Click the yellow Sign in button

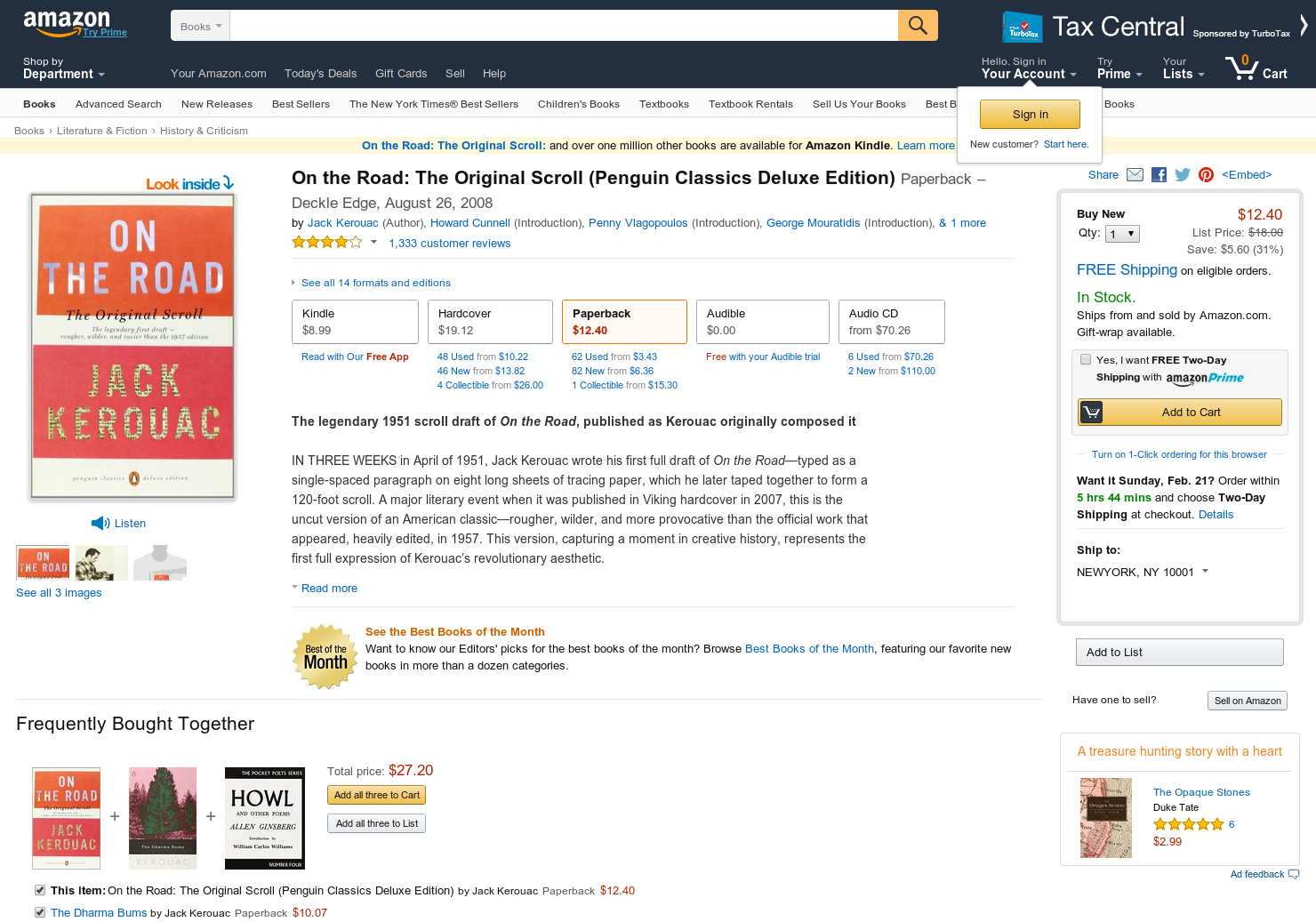[x=1030, y=114]
